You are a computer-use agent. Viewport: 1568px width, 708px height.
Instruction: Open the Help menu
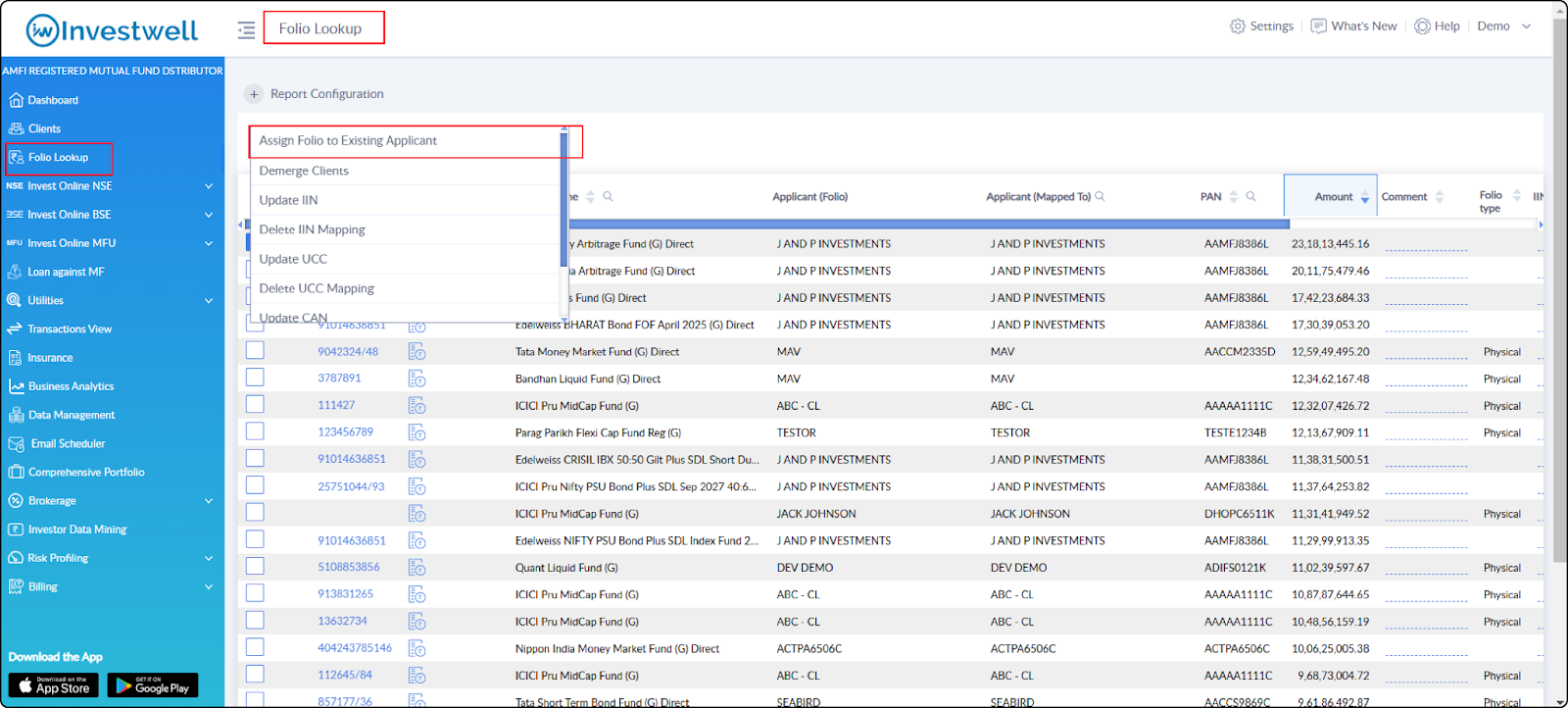tap(1437, 26)
